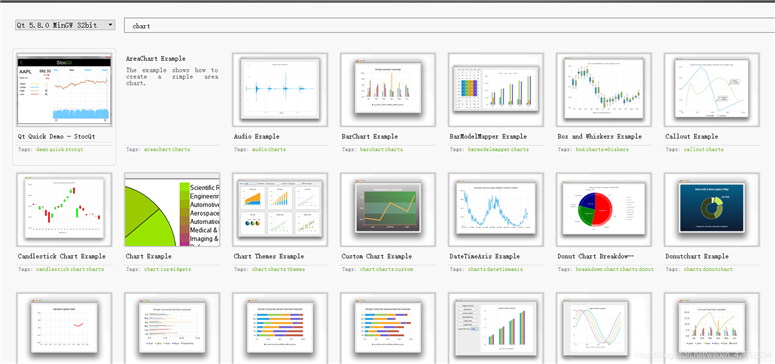Open the Qt Quick Demo StocQt thumbnail
Screen dimensions: 775x364
tap(64, 90)
